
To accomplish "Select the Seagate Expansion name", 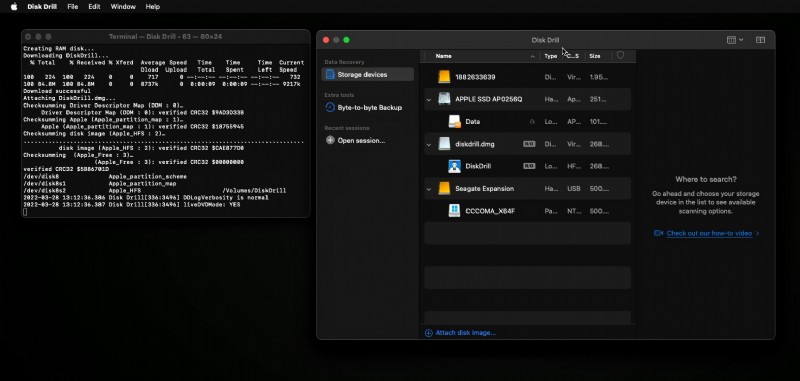I will [484, 189].
